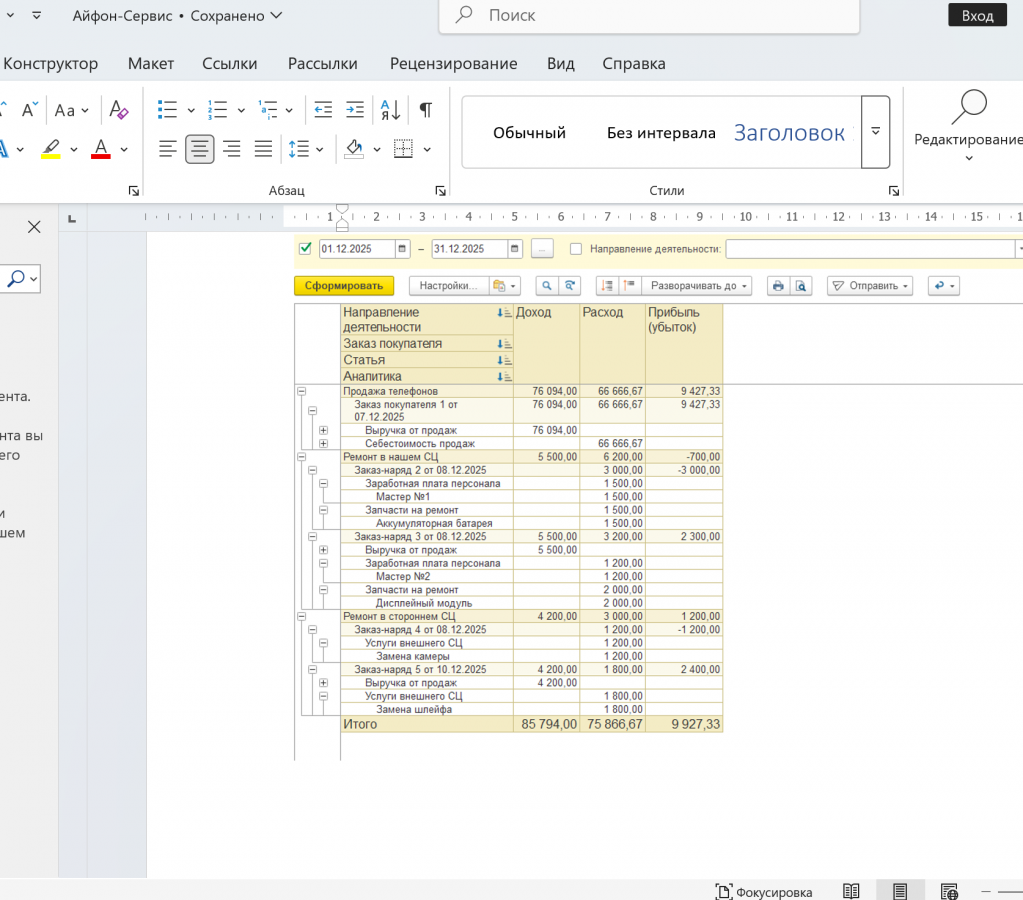Toggle Focus mode (Фокусировка)

coord(764,891)
